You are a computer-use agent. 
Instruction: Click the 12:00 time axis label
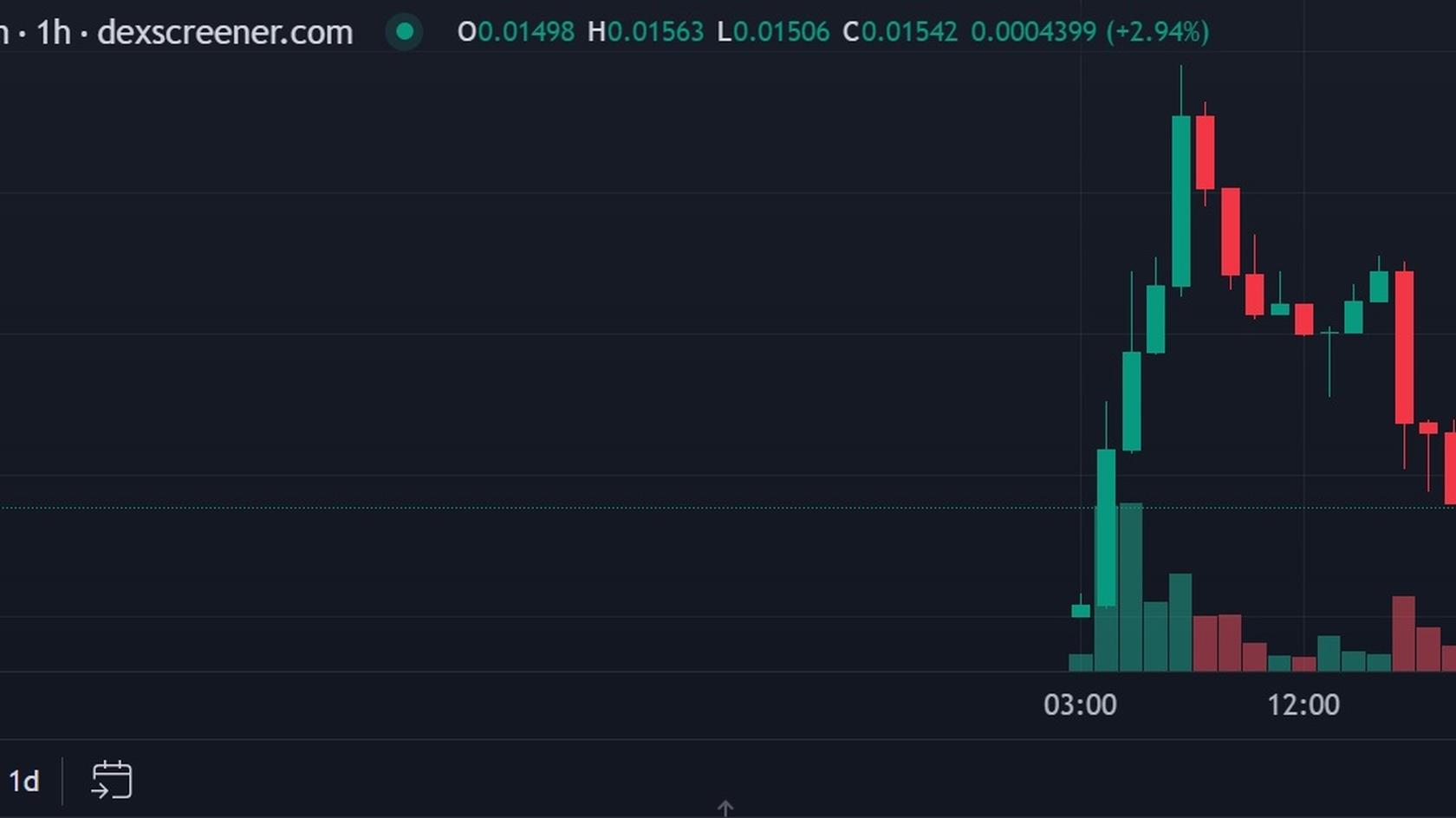click(x=1303, y=704)
